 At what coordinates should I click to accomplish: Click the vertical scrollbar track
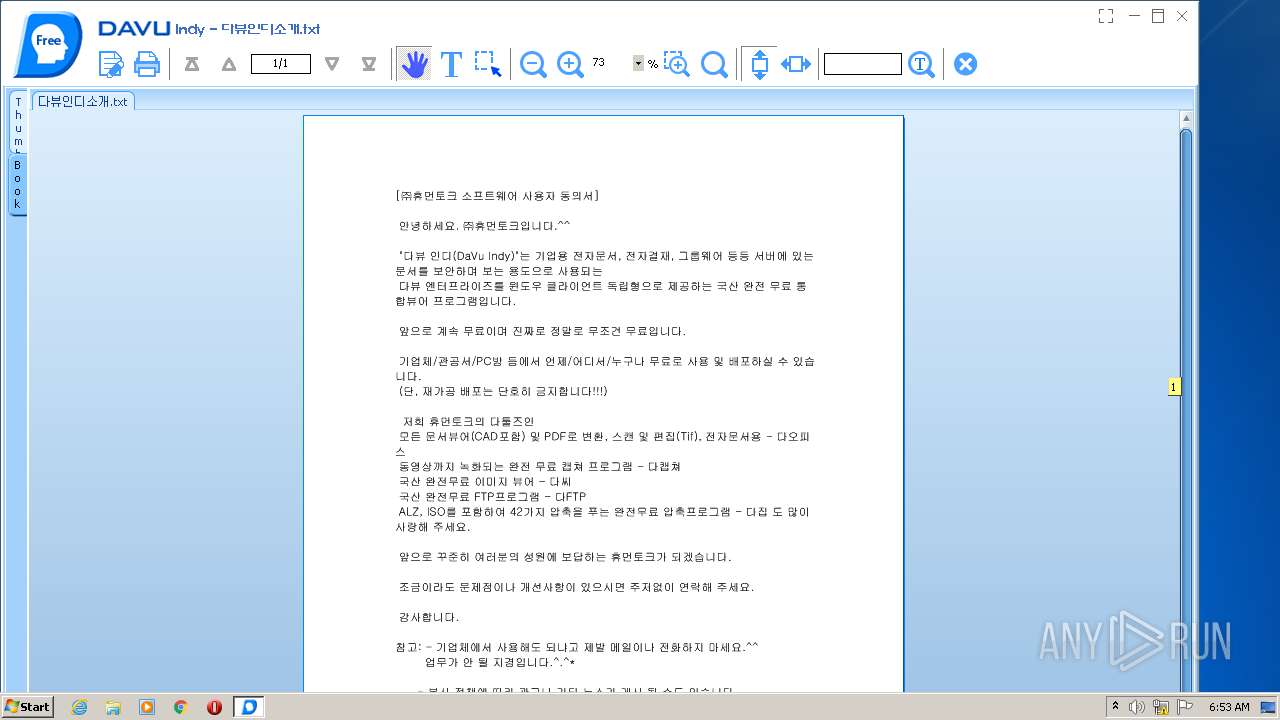click(1186, 408)
